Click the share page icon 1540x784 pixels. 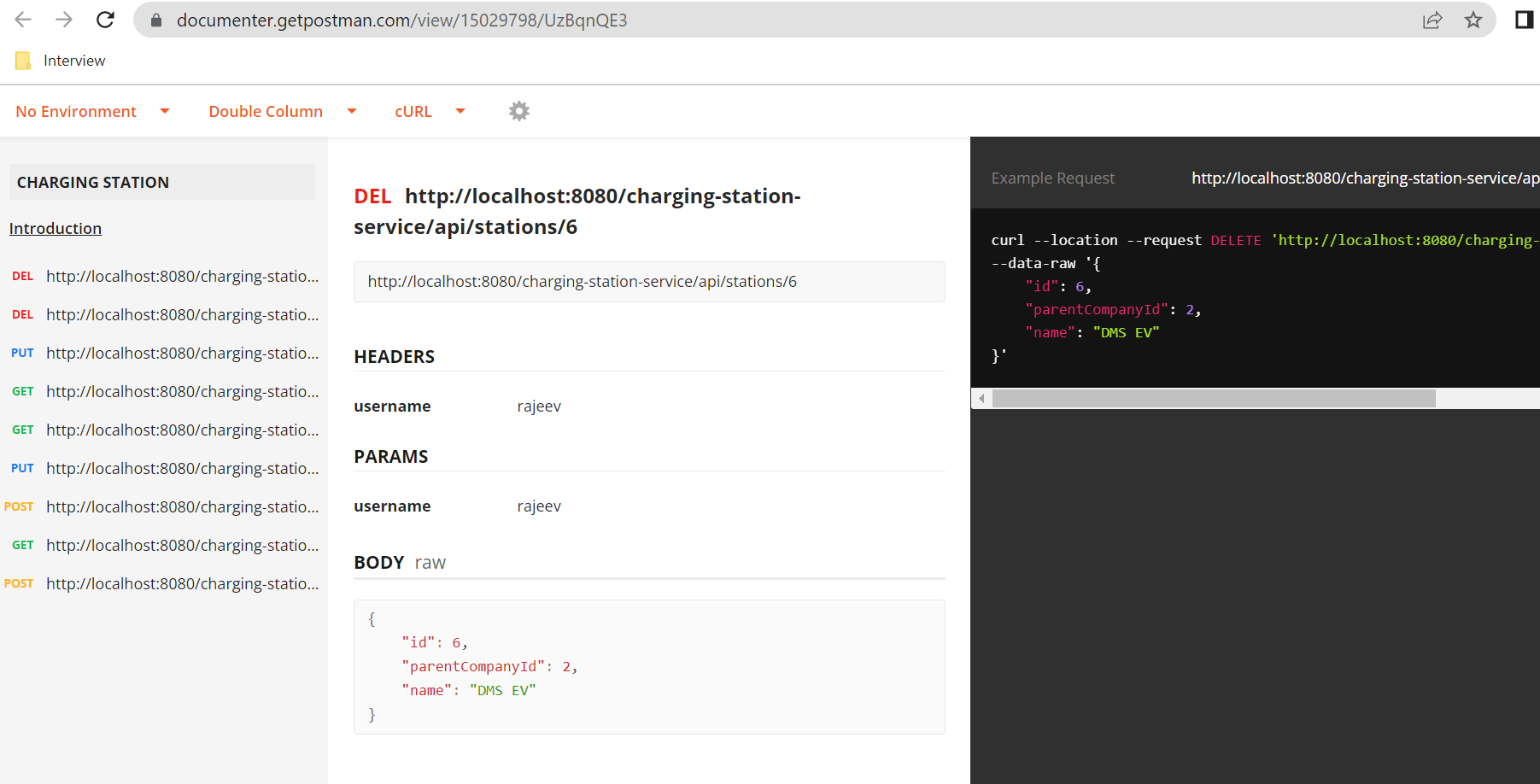(x=1432, y=20)
